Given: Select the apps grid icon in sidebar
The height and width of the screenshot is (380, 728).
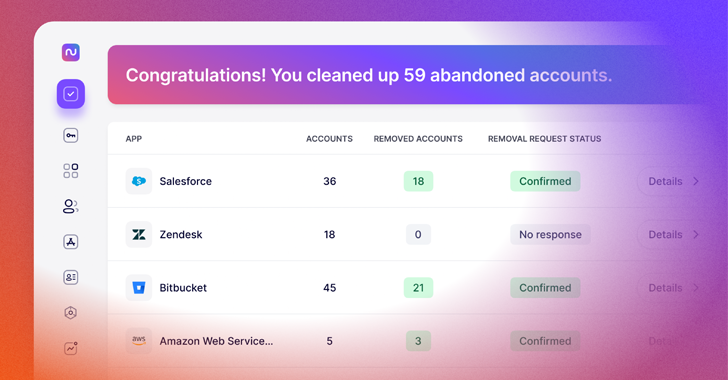Looking at the screenshot, I should (x=71, y=170).
